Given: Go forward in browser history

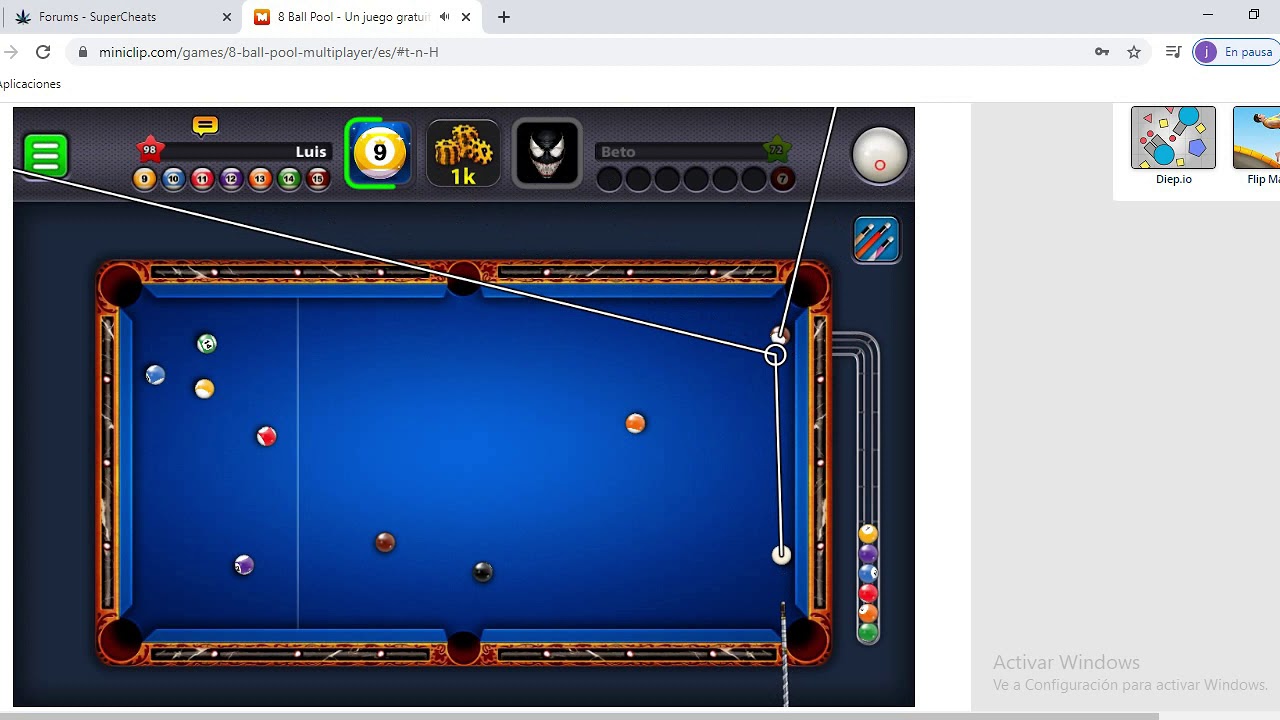Looking at the screenshot, I should pyautogui.click(x=10, y=52).
